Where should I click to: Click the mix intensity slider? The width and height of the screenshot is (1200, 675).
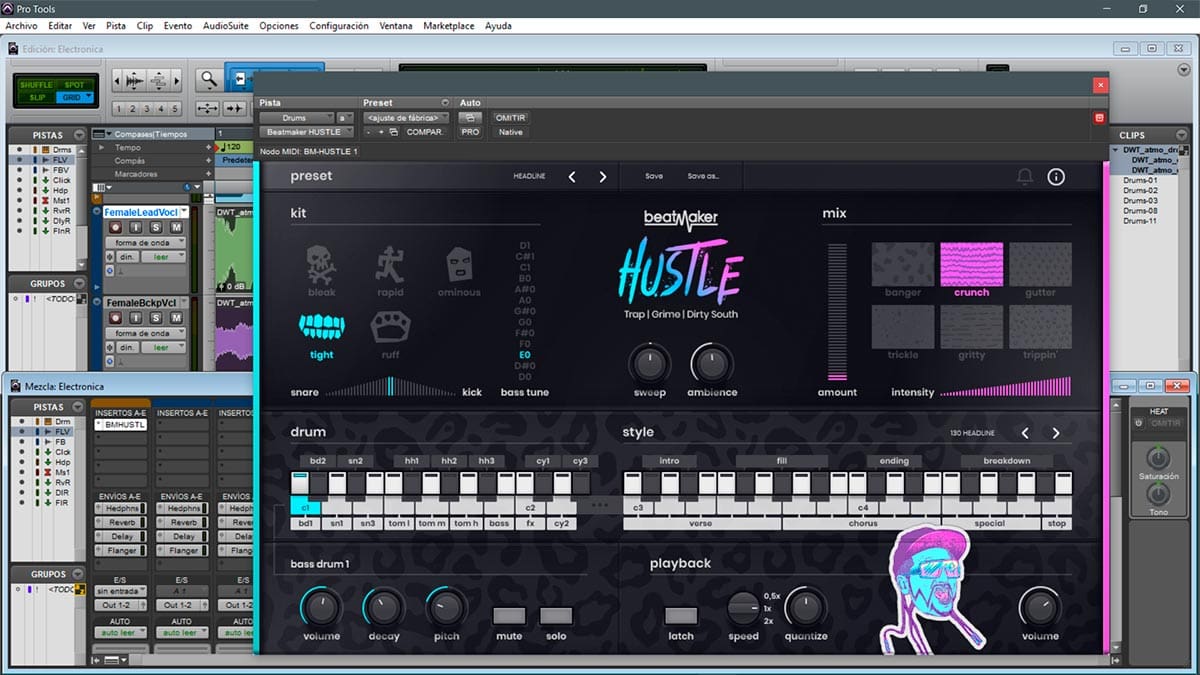tap(1005, 387)
